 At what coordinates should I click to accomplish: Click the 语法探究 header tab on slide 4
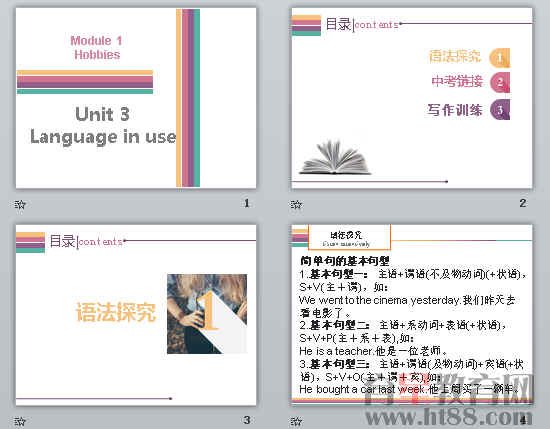349,237
